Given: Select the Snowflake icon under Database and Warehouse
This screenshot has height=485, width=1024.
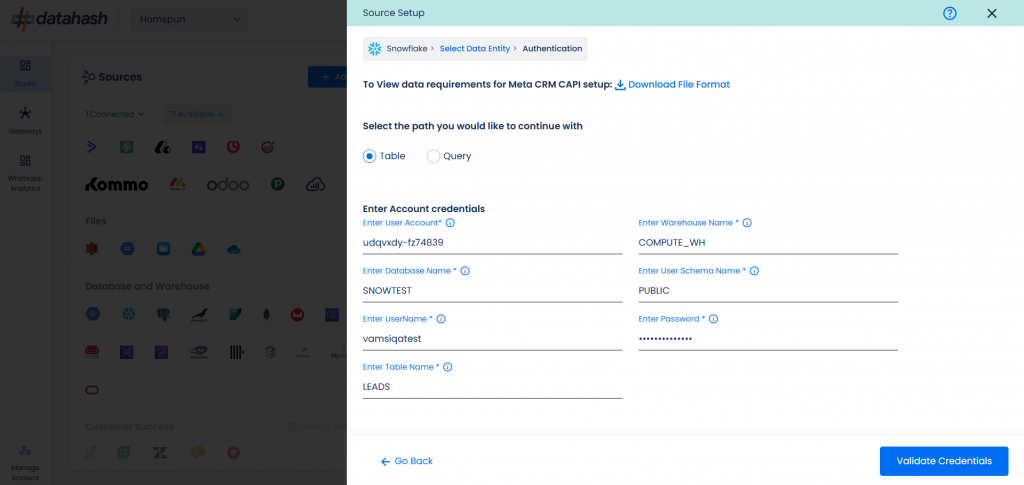Looking at the screenshot, I should (129, 315).
